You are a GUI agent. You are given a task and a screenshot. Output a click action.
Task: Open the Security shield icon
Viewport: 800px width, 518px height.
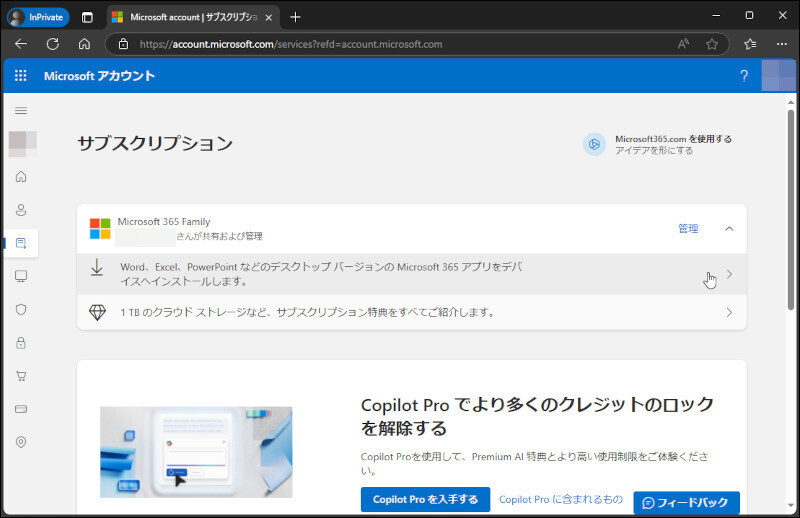click(x=21, y=309)
